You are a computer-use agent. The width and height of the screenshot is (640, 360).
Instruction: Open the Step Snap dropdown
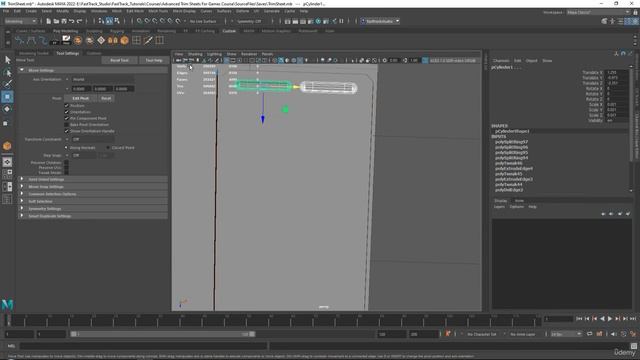tap(84, 156)
